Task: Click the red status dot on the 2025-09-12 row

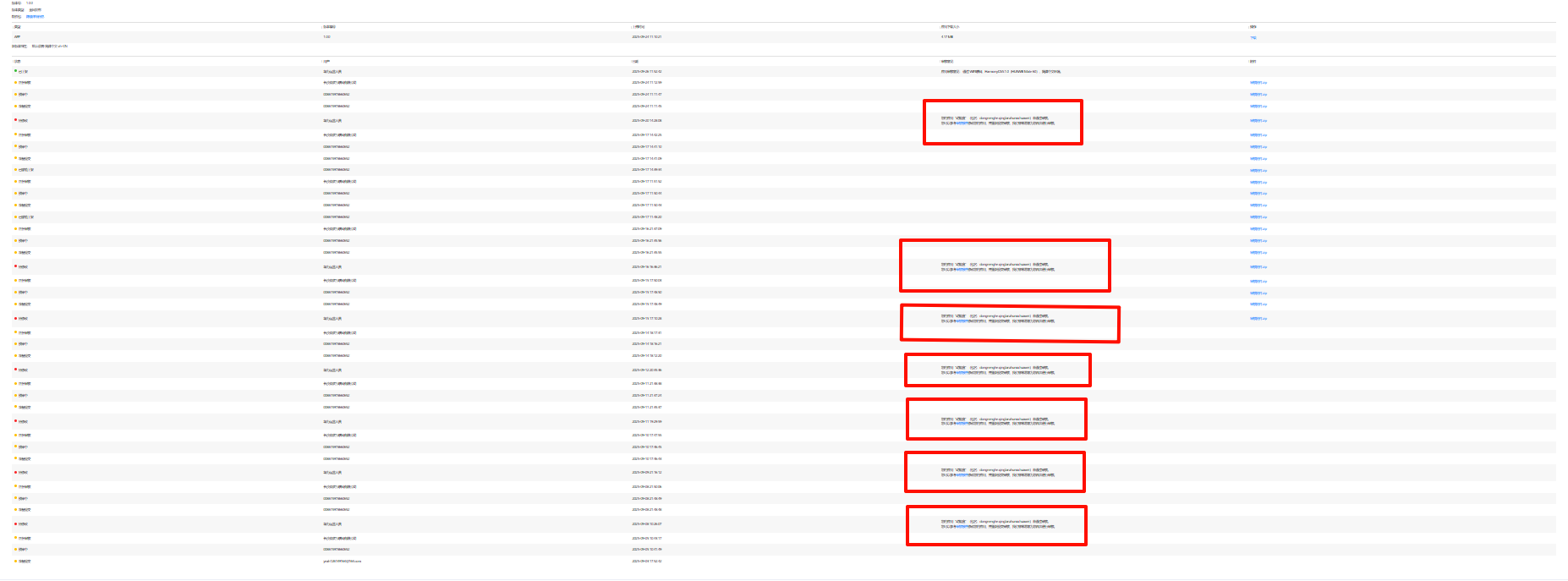Action: (x=15, y=370)
